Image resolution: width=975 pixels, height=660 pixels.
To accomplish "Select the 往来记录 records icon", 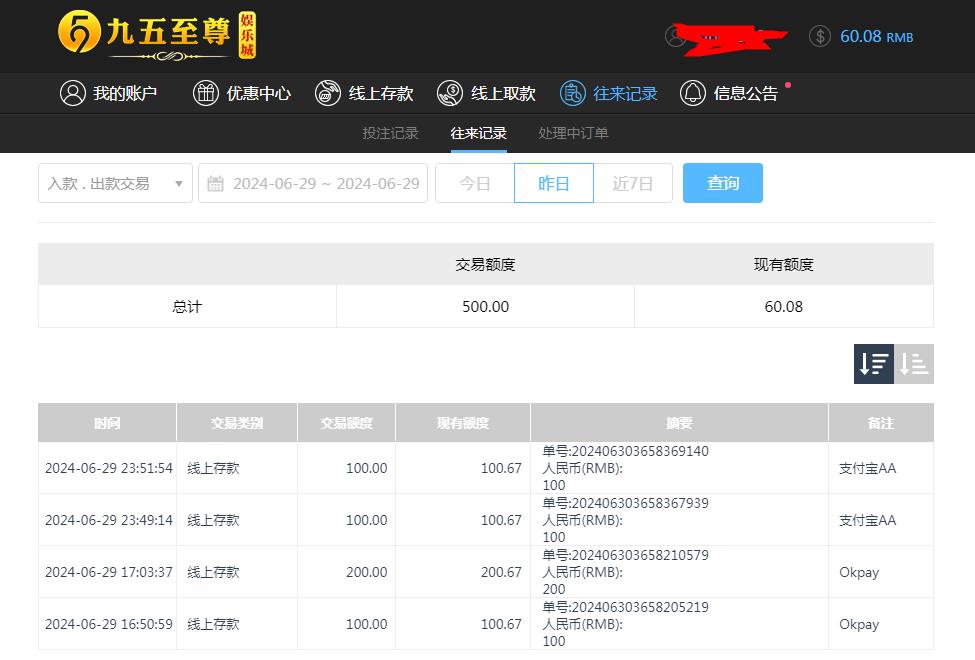I will tap(572, 93).
